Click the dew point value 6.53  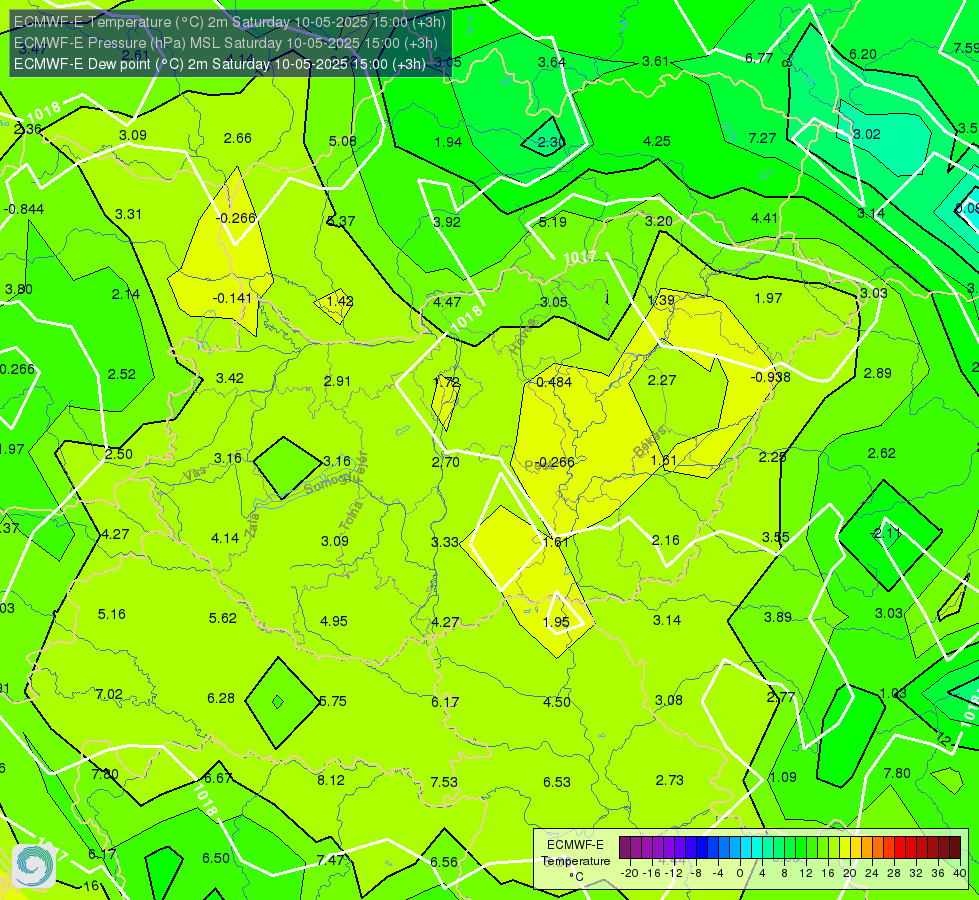[x=557, y=782]
